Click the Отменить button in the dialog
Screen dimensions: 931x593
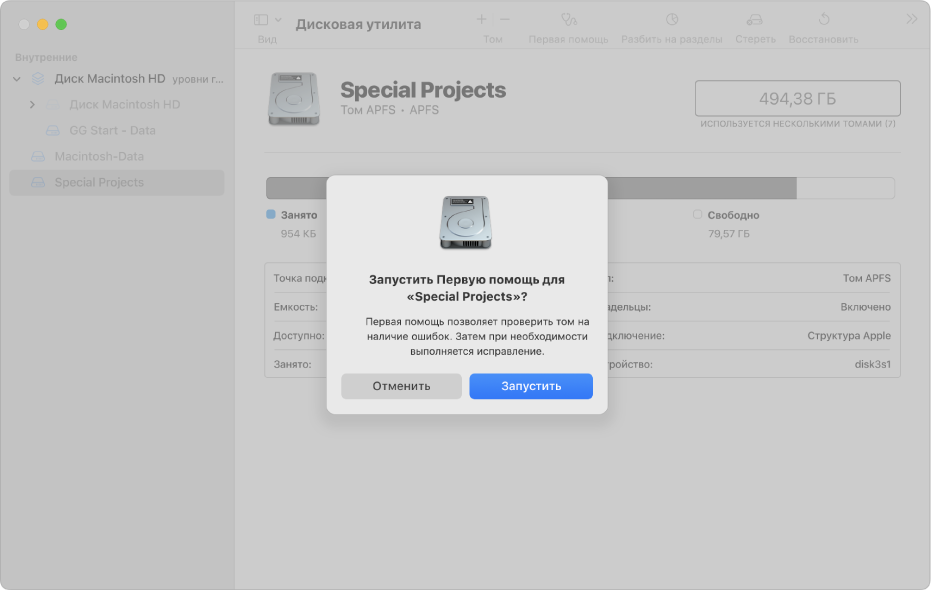tap(401, 386)
